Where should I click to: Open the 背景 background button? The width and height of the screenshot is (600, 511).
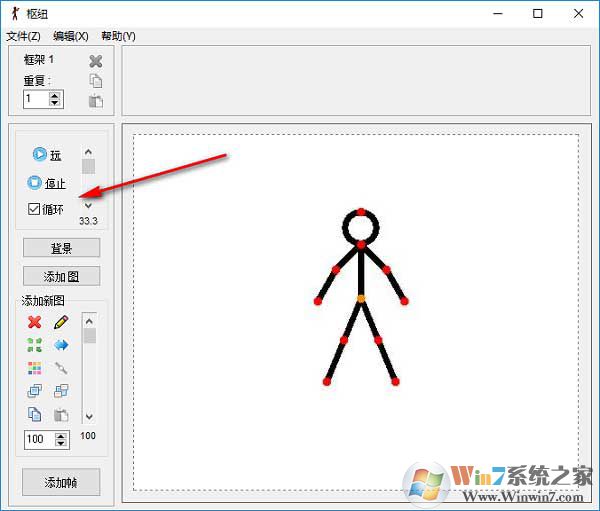click(62, 248)
